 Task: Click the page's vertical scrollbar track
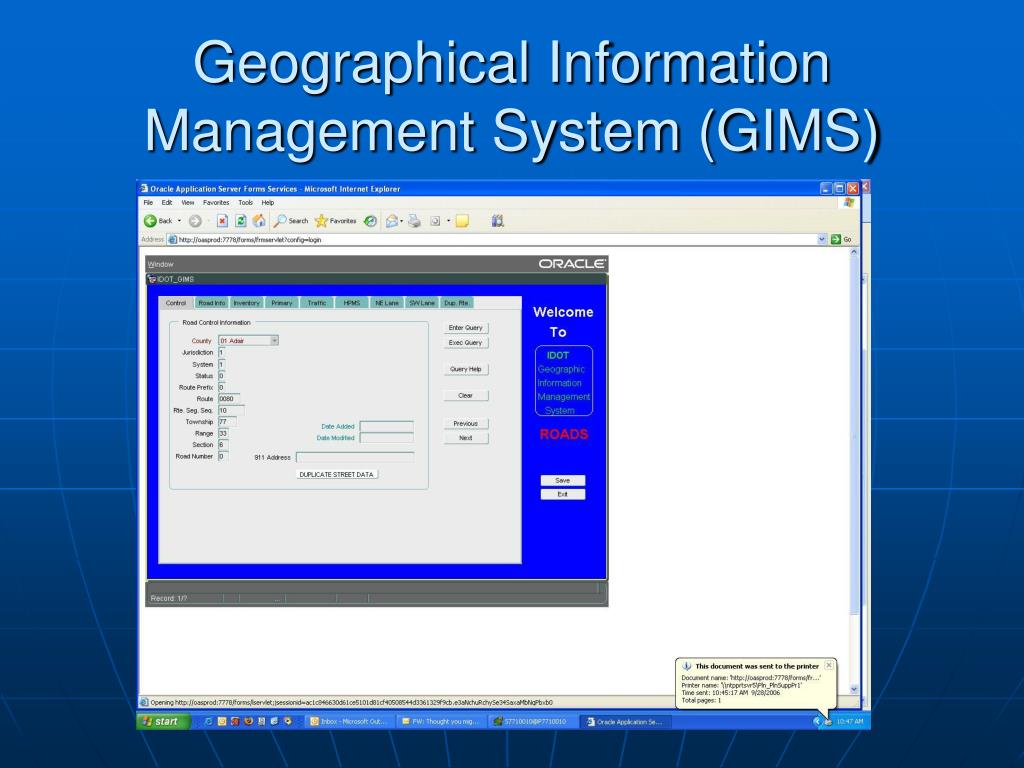854,470
